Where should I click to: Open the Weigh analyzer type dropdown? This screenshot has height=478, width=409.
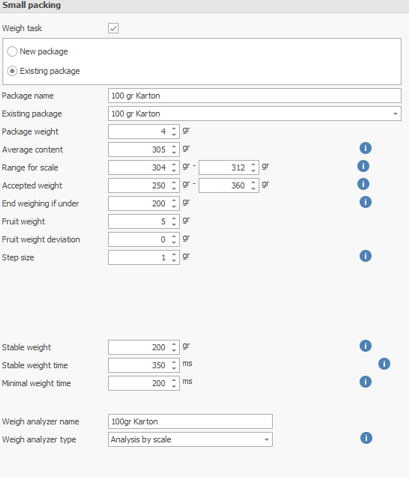tap(266, 440)
